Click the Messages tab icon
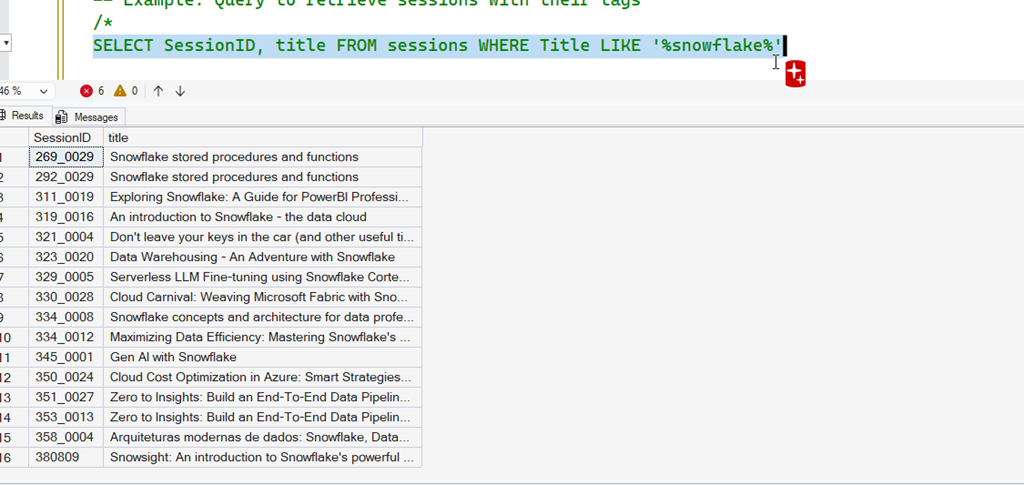 pyautogui.click(x=62, y=117)
